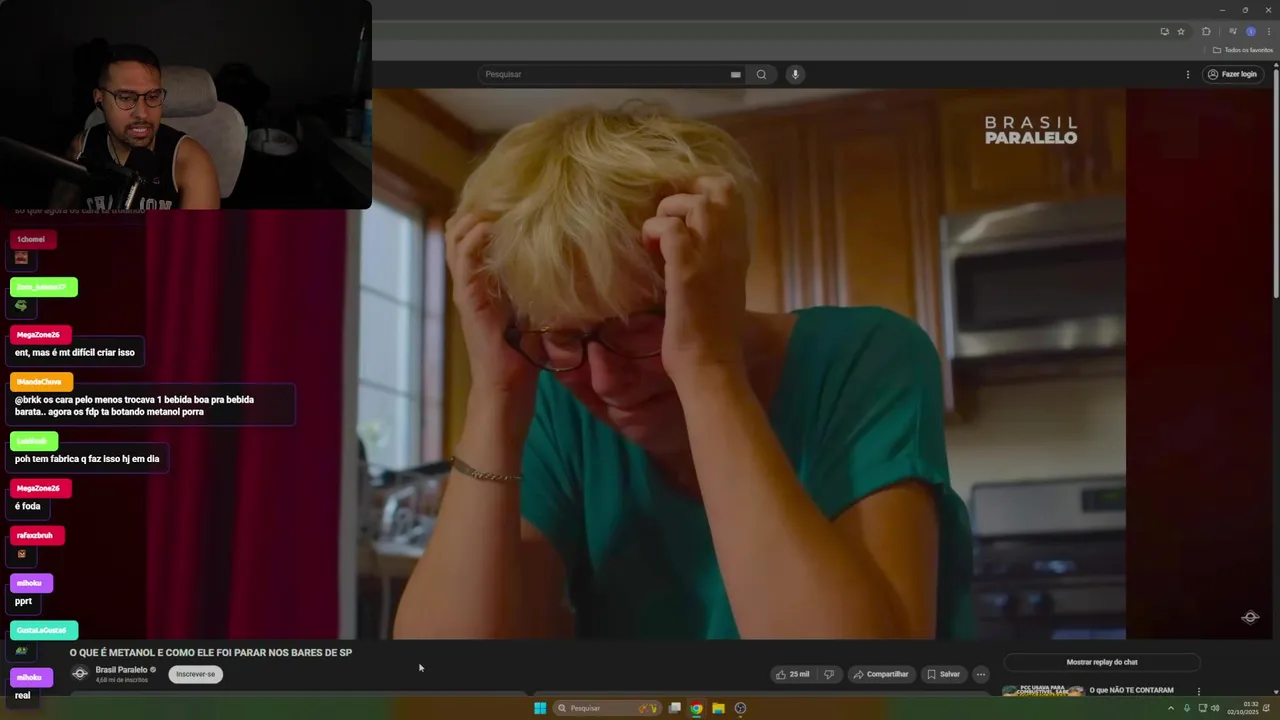Switch to Google Chrome on the taskbar
1280x720 pixels.
pyautogui.click(x=696, y=708)
